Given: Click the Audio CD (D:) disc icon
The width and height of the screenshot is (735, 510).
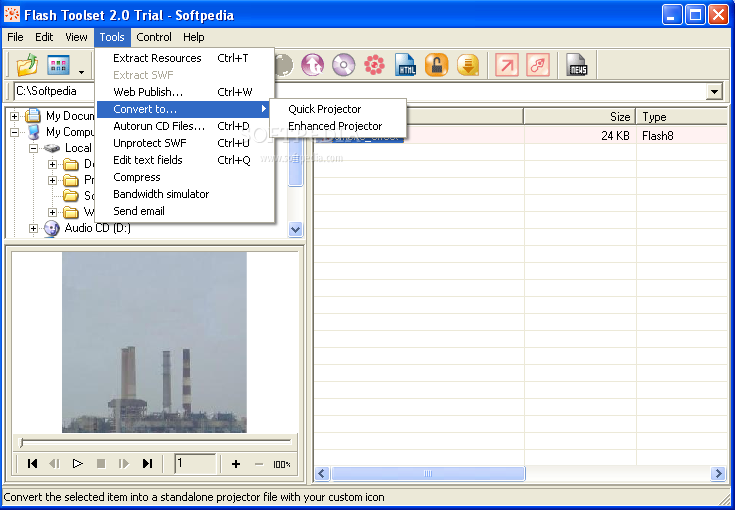Looking at the screenshot, I should click(x=52, y=228).
